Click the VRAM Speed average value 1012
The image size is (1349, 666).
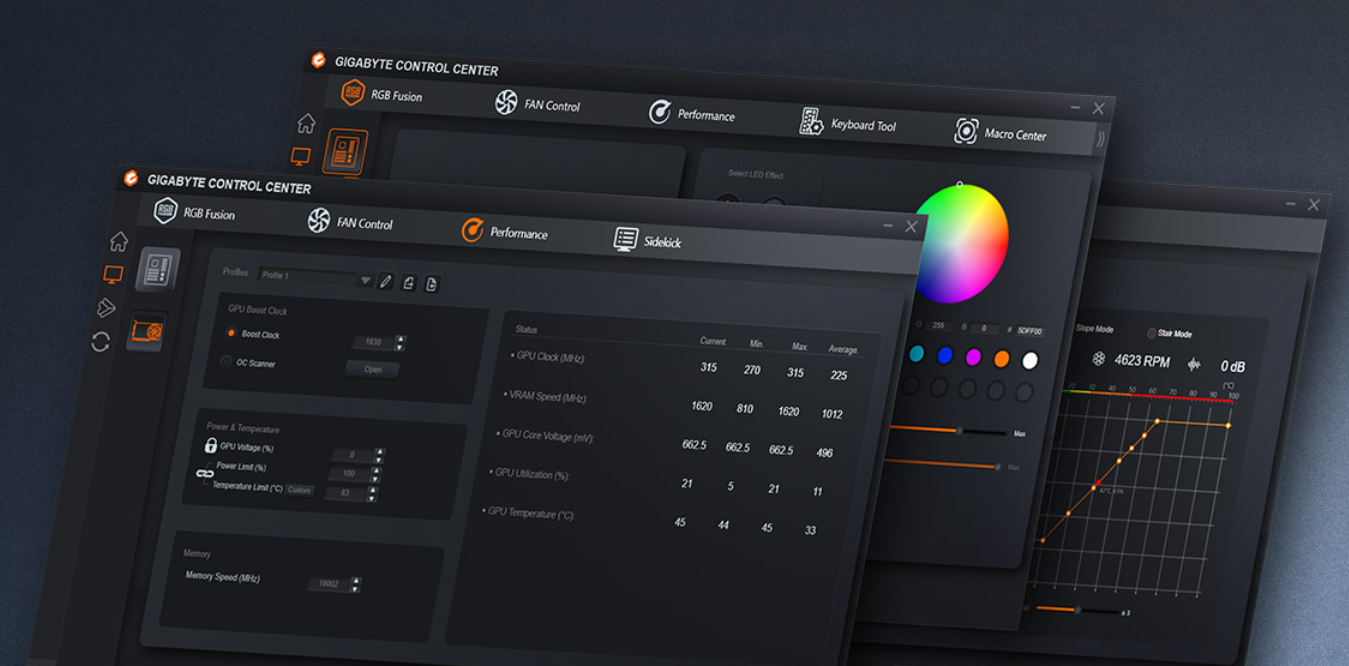(x=832, y=413)
